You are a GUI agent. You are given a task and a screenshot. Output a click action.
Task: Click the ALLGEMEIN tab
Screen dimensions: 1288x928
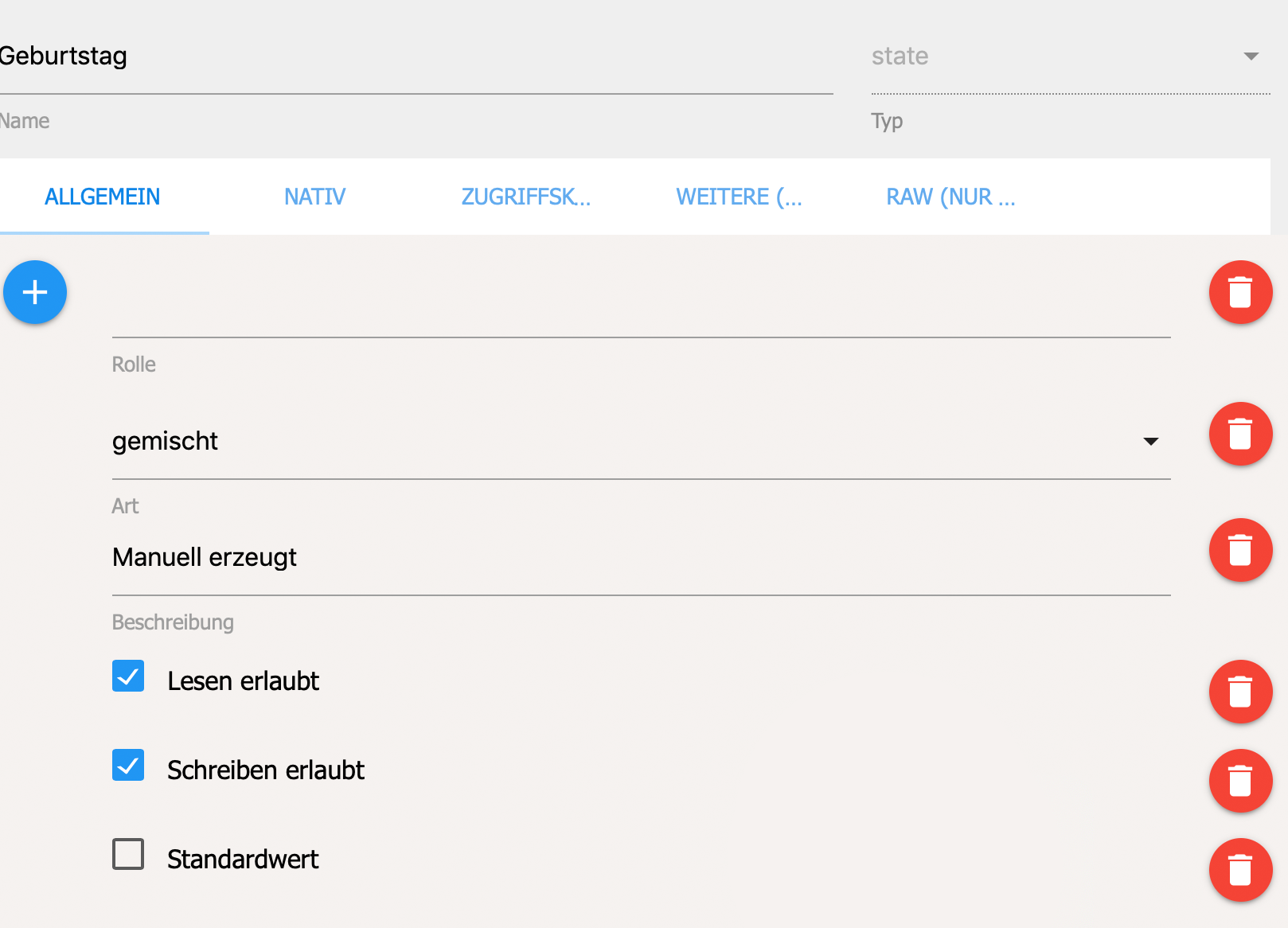click(x=103, y=197)
